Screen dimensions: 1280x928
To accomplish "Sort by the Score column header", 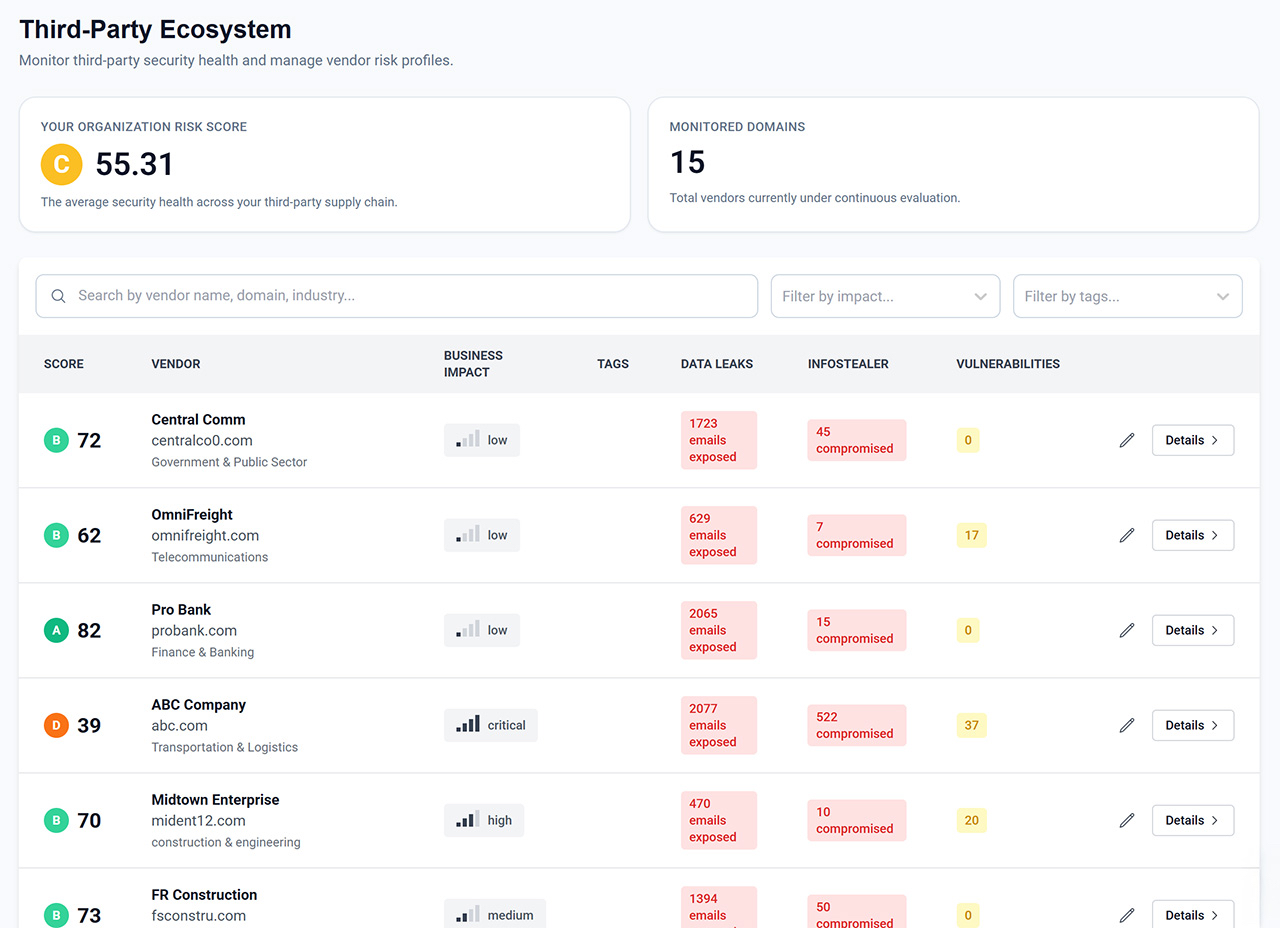I will click(64, 364).
